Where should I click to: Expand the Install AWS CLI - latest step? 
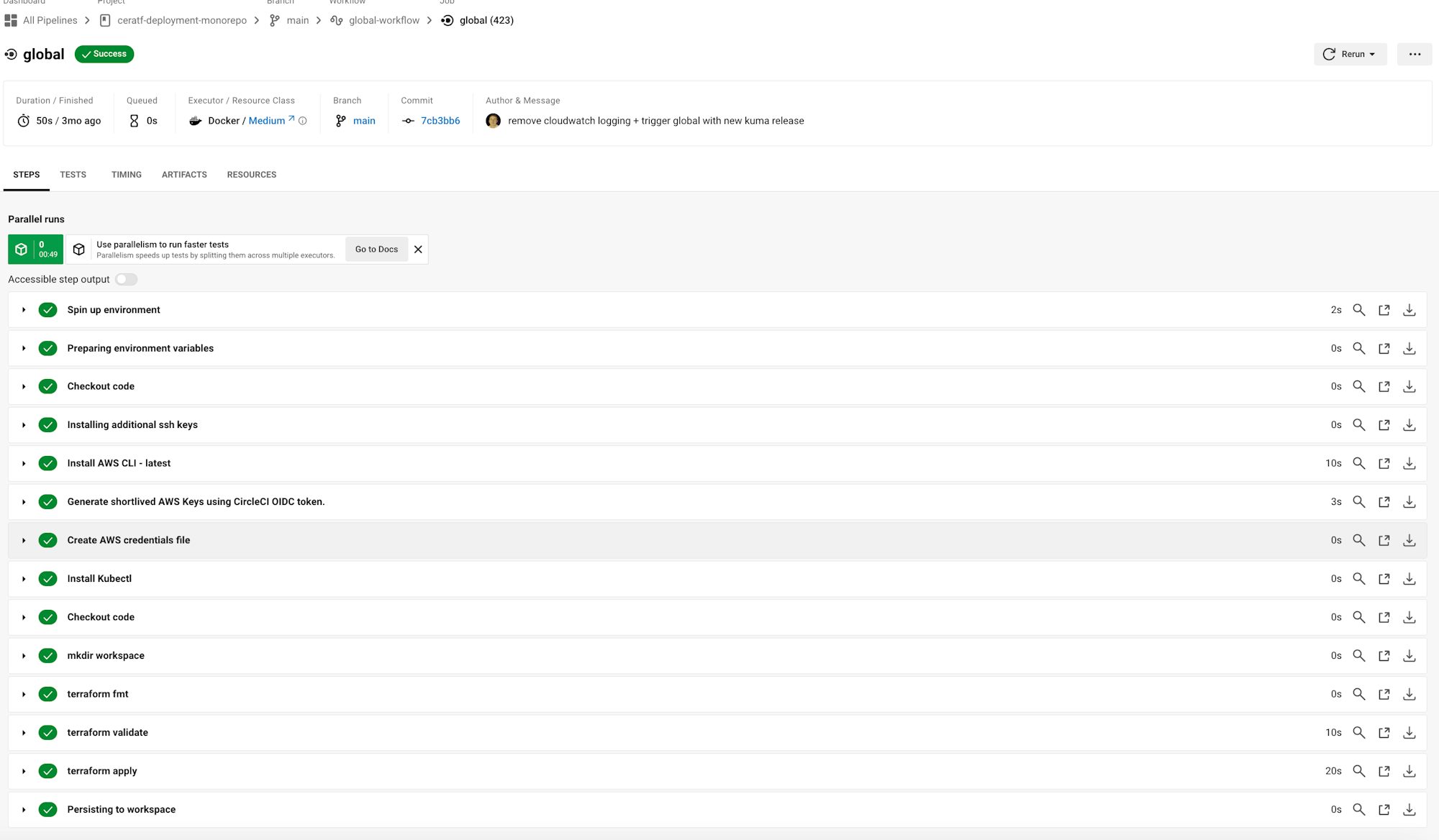[24, 463]
